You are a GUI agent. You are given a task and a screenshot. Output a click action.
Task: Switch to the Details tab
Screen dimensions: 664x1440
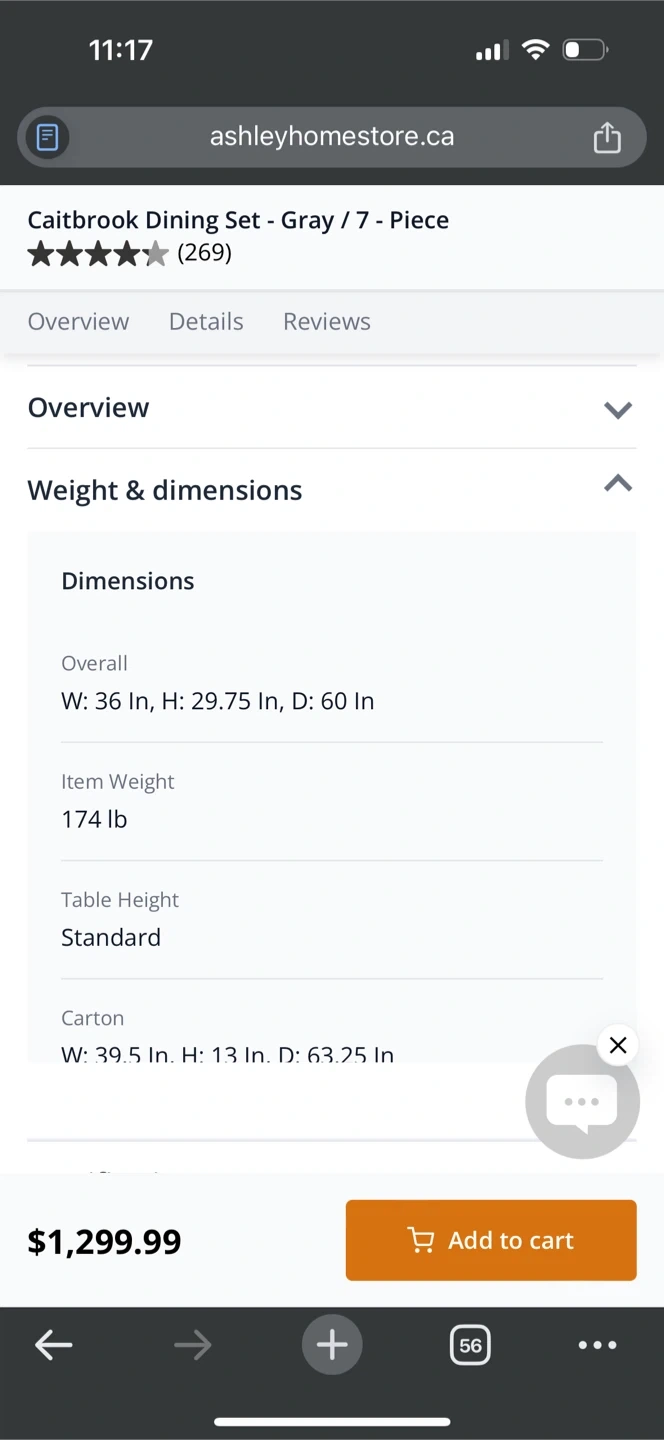(206, 321)
